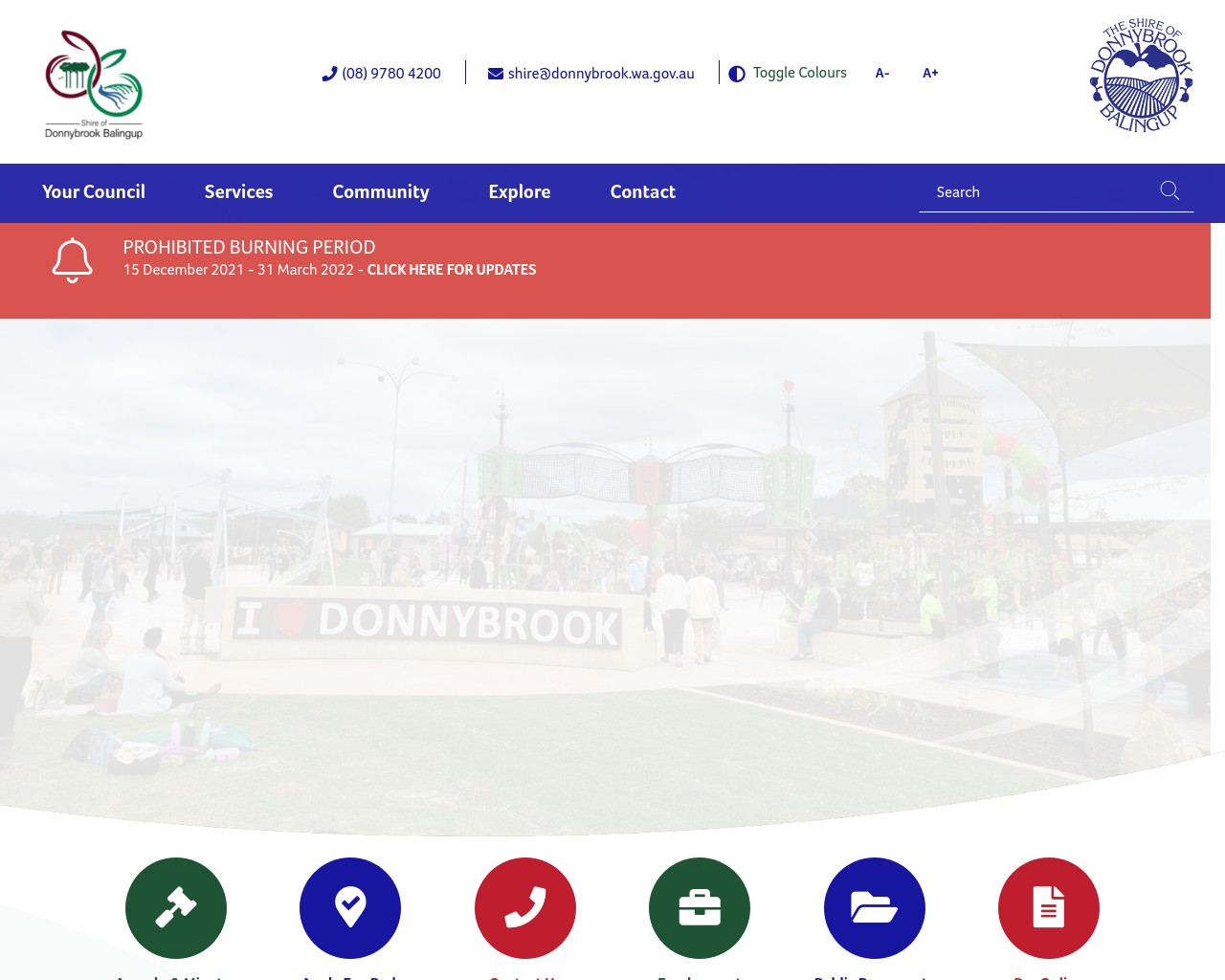Click the Shire of Donnybrook Balingup logo
The height and width of the screenshot is (980, 1225).
click(x=94, y=84)
